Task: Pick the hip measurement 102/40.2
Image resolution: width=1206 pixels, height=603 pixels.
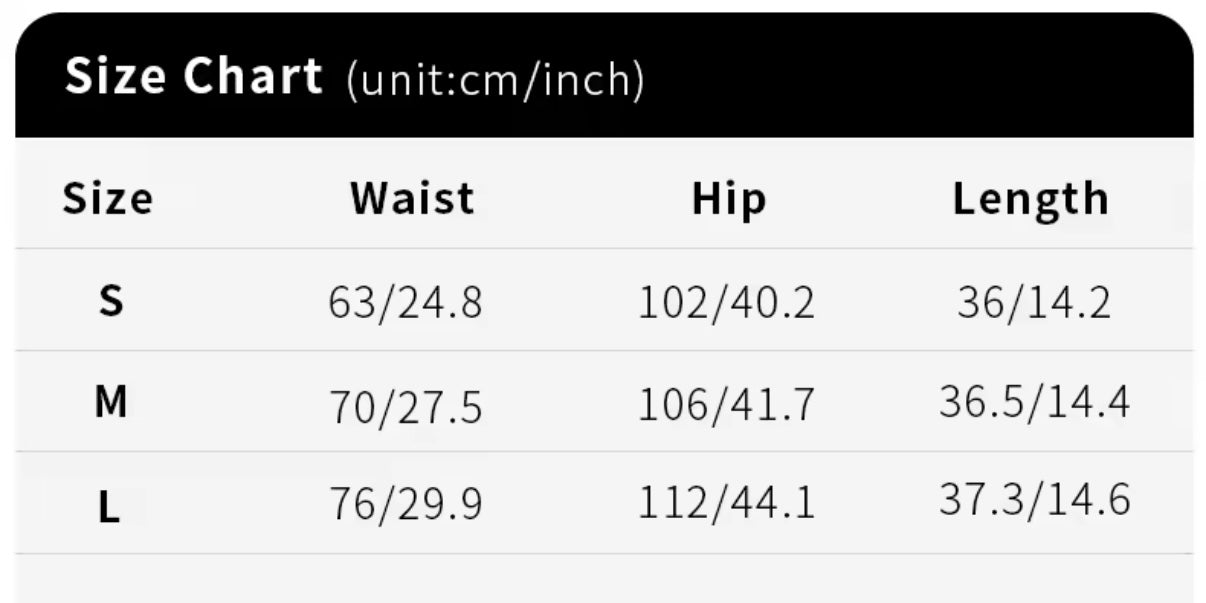Action: tap(726, 303)
